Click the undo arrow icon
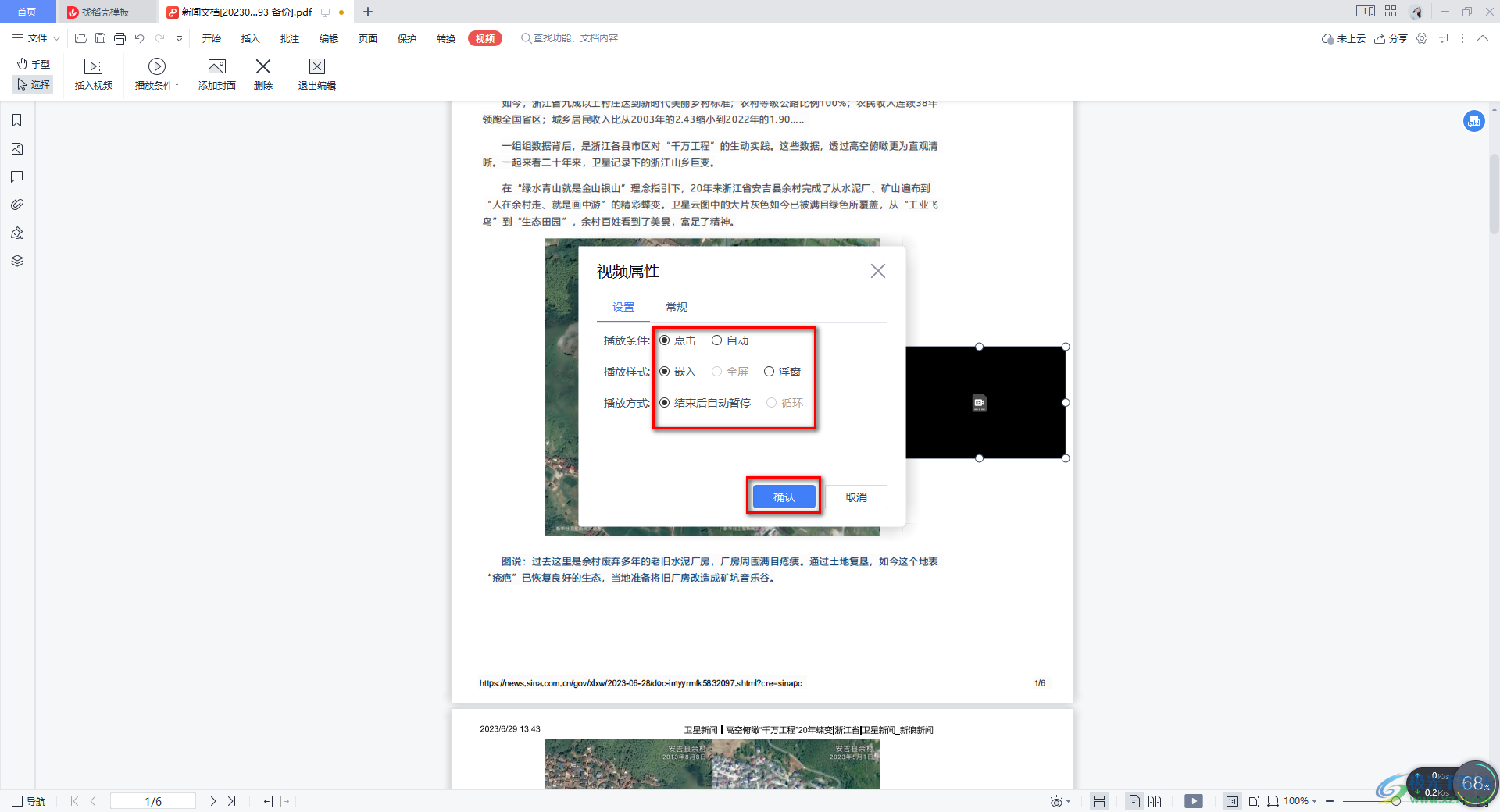Viewport: 1500px width, 812px height. [140, 38]
